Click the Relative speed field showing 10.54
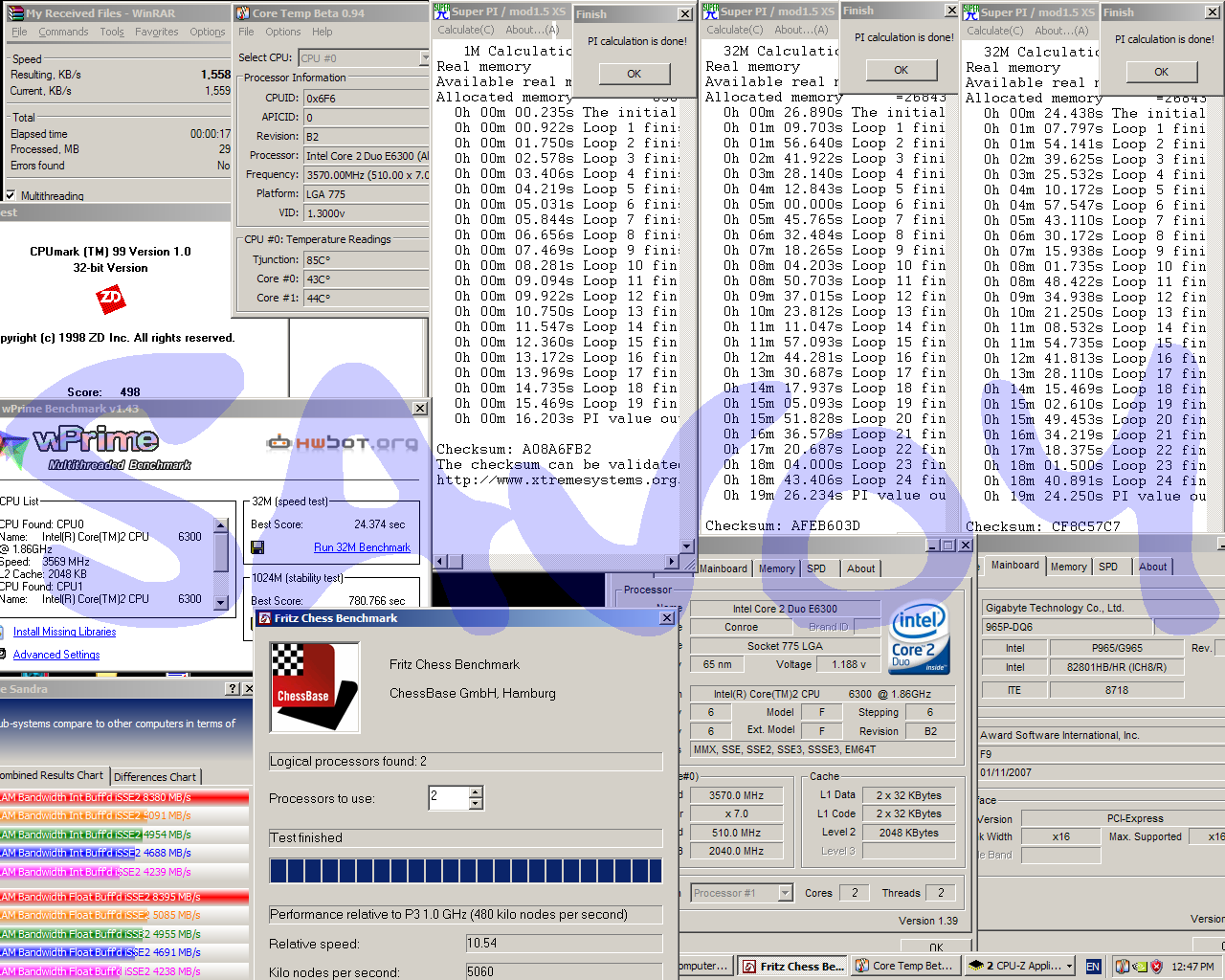This screenshot has width=1225, height=980. pyautogui.click(x=564, y=944)
